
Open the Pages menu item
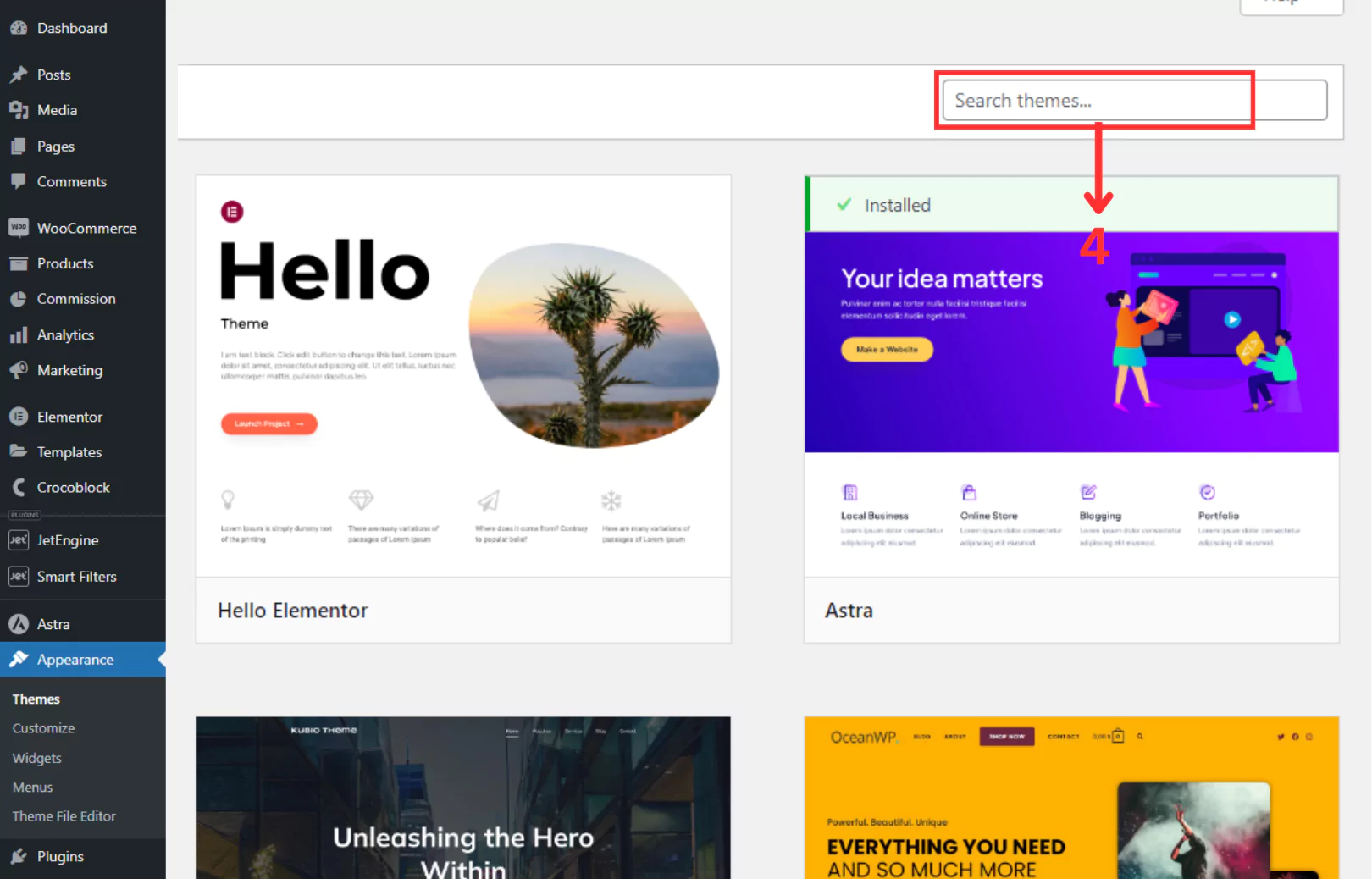(83, 146)
